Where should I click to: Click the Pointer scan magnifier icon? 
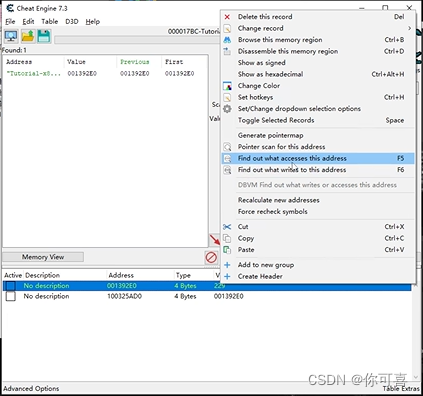(227, 147)
